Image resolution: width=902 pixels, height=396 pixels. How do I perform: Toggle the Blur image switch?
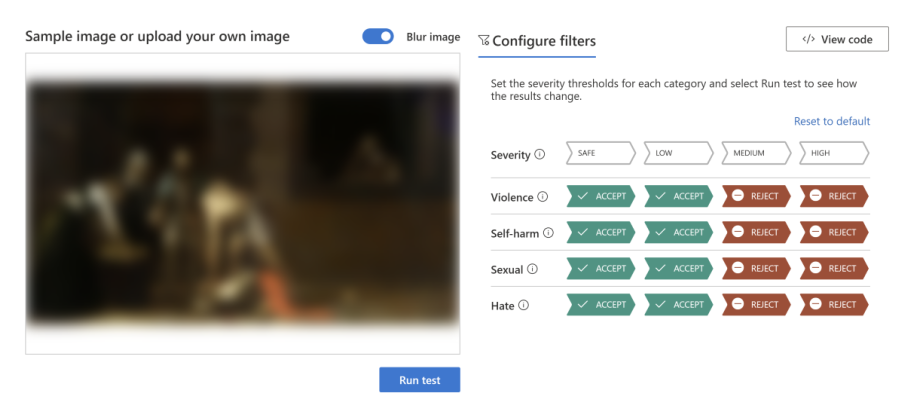tap(378, 37)
